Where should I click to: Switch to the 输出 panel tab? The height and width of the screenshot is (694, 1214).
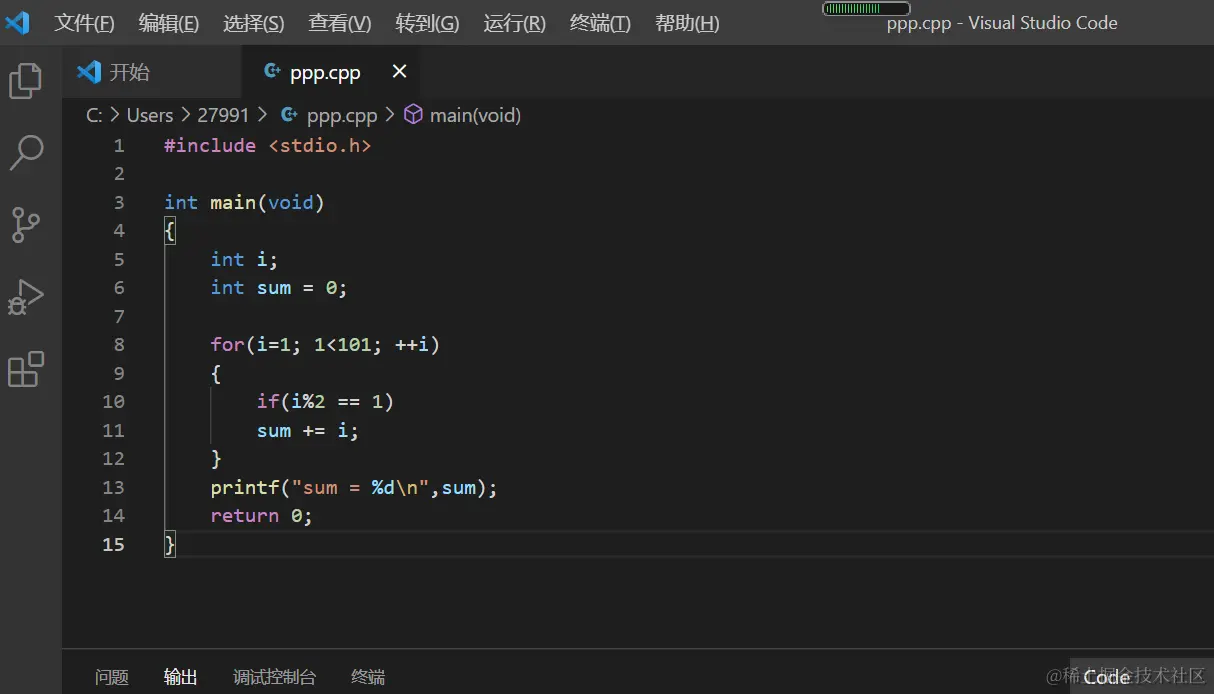181,677
